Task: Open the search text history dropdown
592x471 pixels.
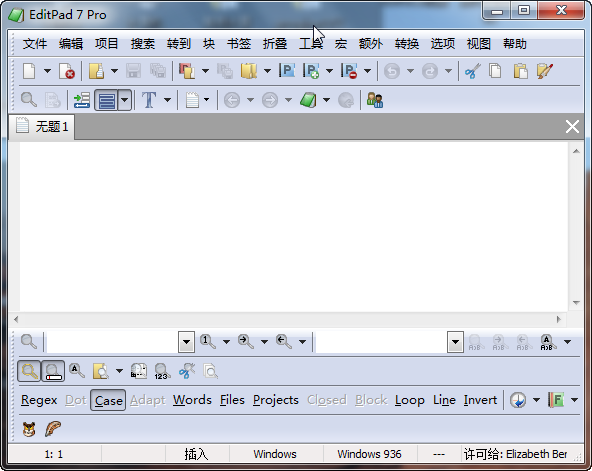Action: pos(187,342)
